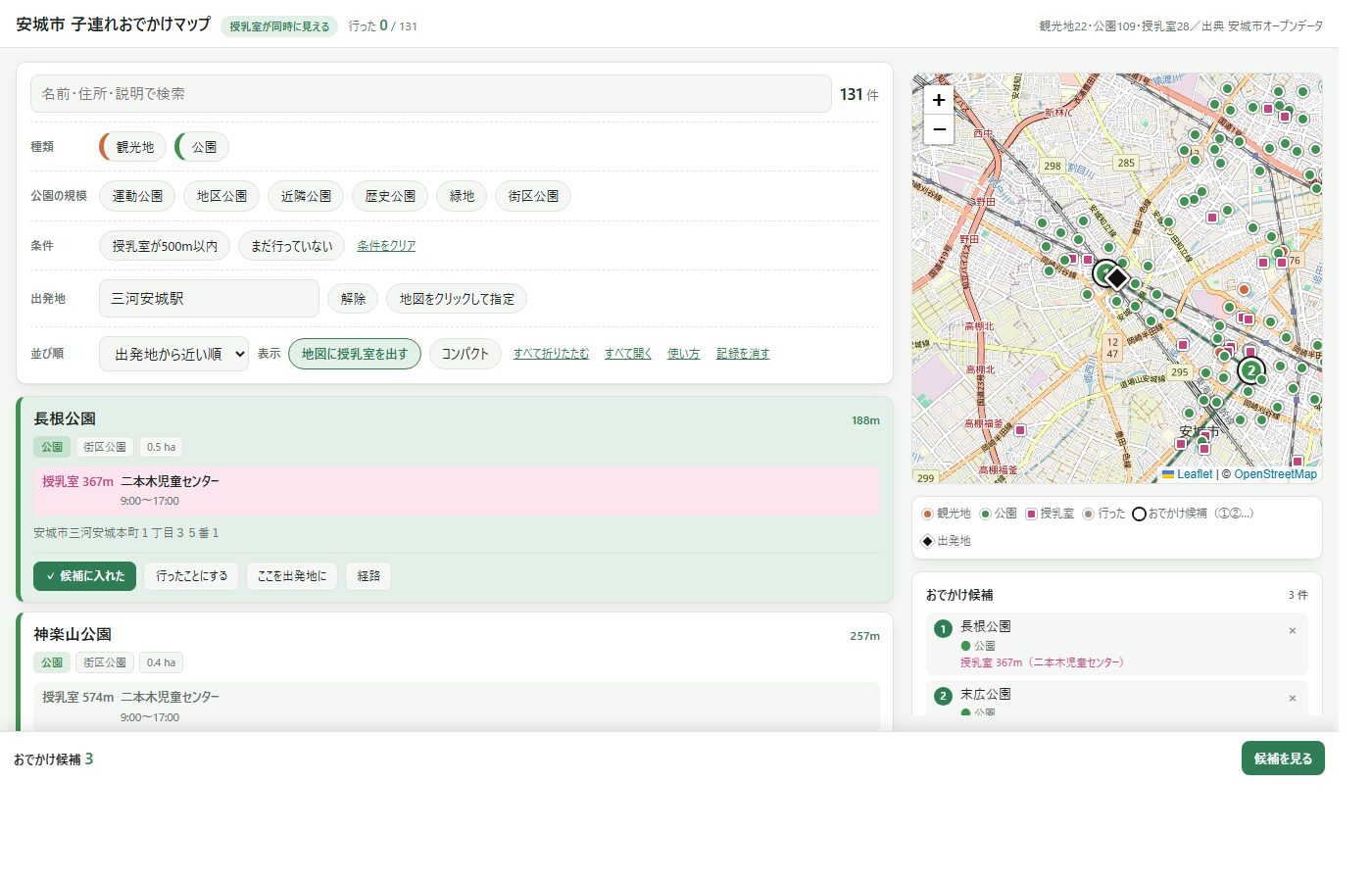Toggle the 公園 type filter chip
1372x882 pixels.
point(202,147)
